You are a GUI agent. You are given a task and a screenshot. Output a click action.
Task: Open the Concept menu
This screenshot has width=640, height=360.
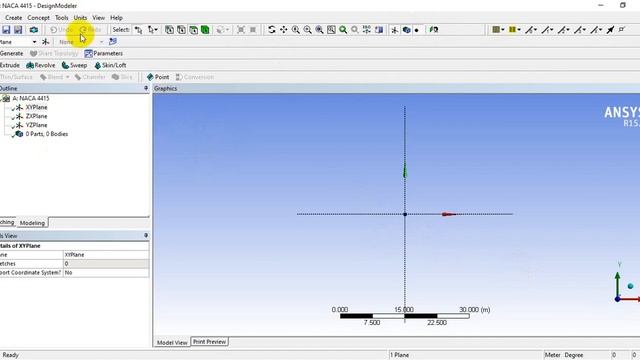point(38,18)
